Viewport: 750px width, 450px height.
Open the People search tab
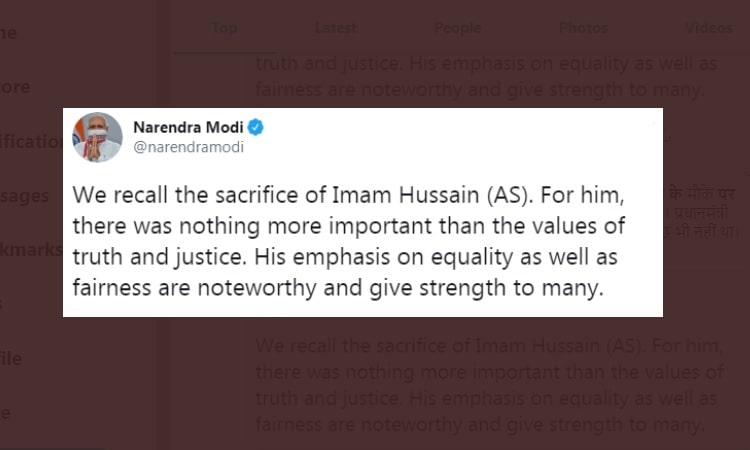pos(458,28)
